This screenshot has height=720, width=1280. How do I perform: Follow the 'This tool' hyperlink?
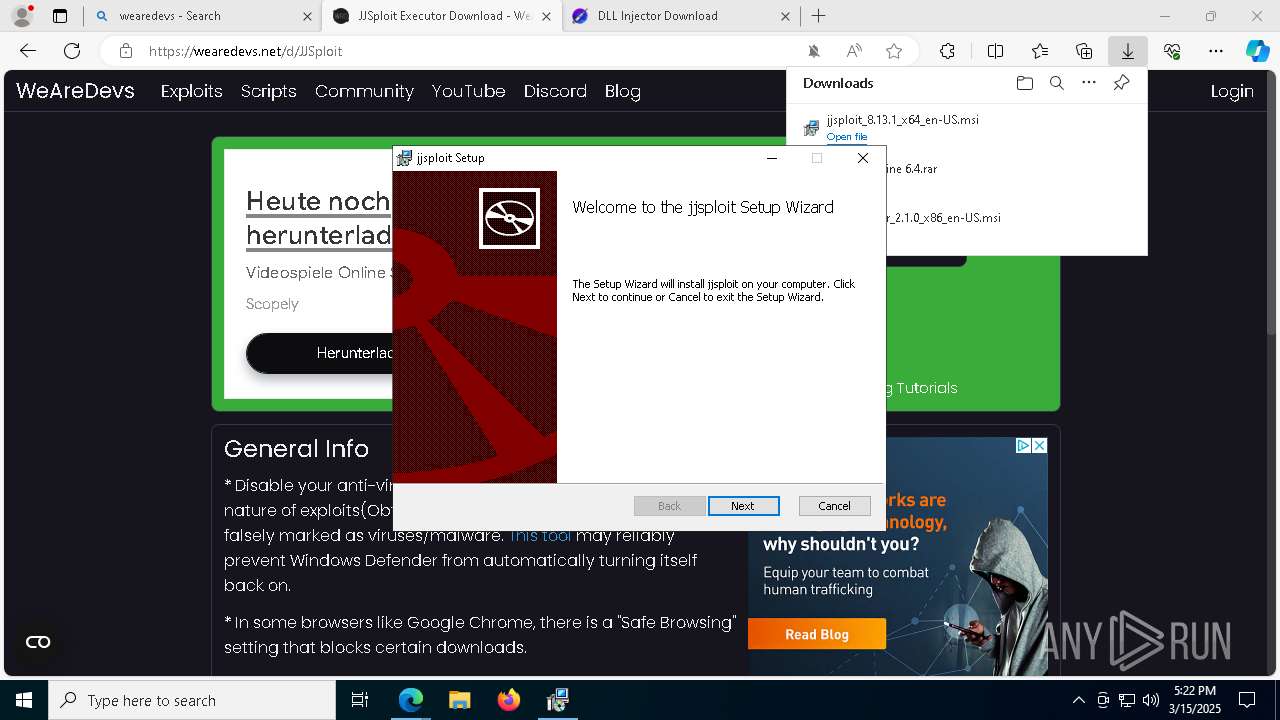(540, 536)
